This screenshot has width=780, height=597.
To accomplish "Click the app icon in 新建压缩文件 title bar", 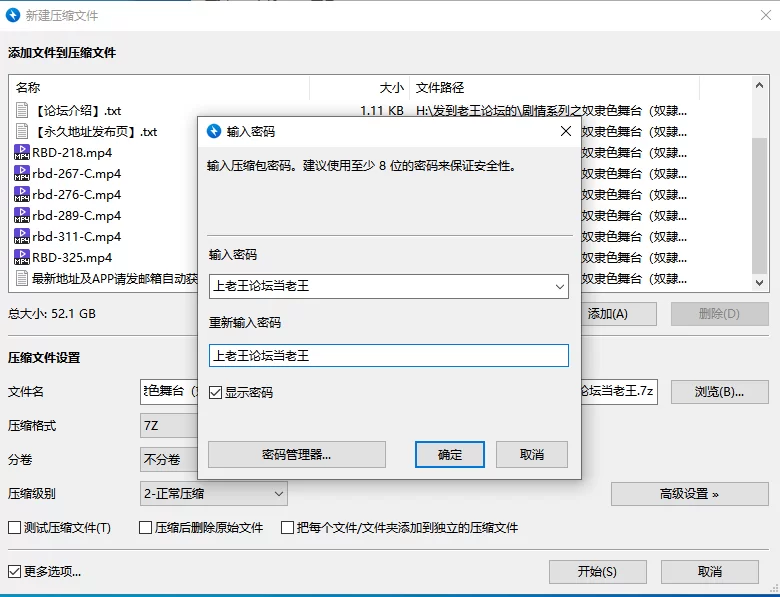I will pyautogui.click(x=13, y=15).
